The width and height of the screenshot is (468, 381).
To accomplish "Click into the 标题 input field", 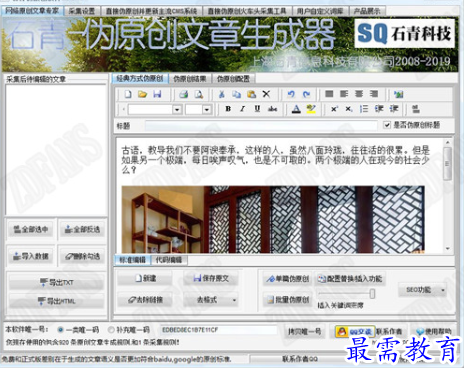I will point(261,126).
